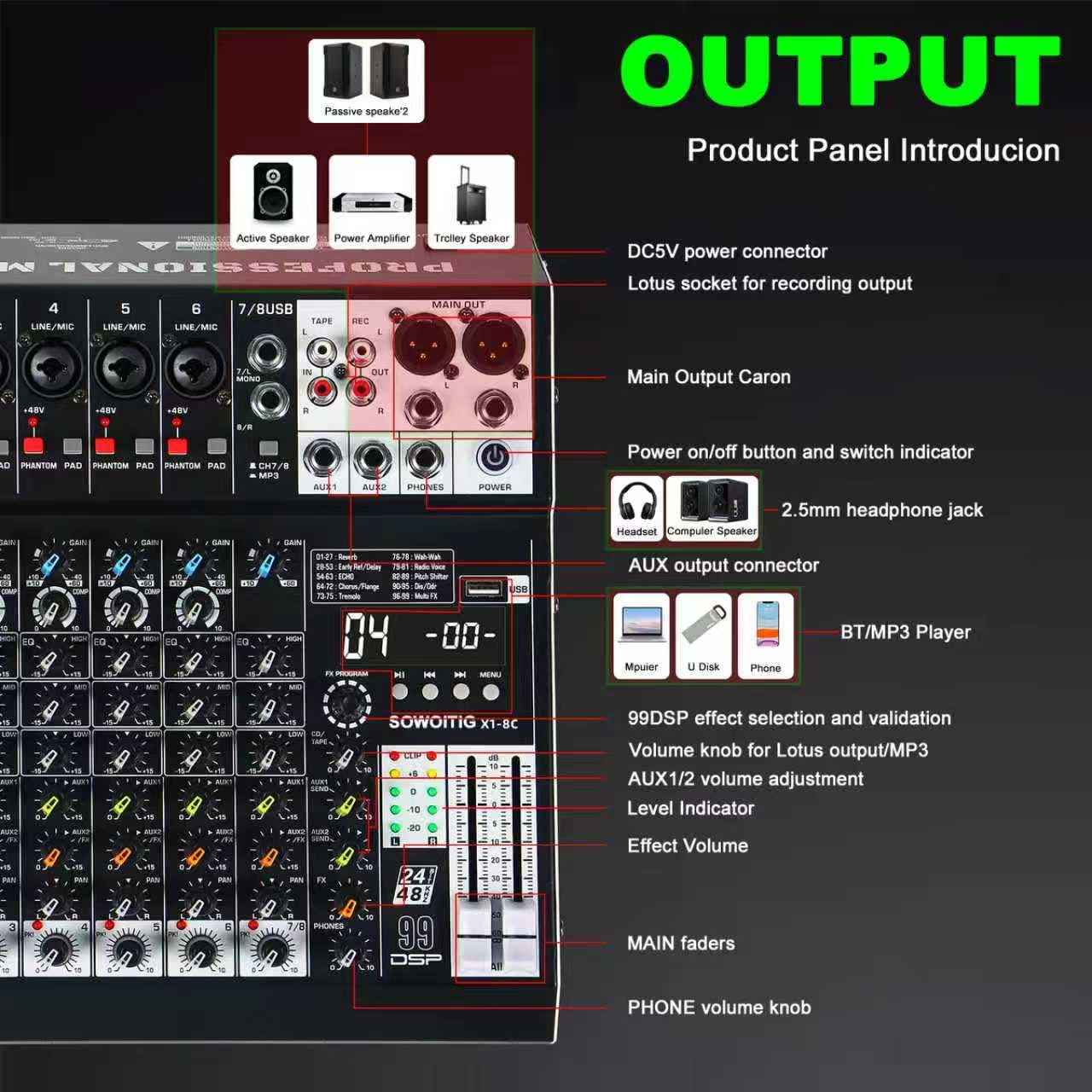The height and width of the screenshot is (1092, 1092).
Task: Click the white TAPE IN left RCA socket
Action: pyautogui.click(x=322, y=351)
